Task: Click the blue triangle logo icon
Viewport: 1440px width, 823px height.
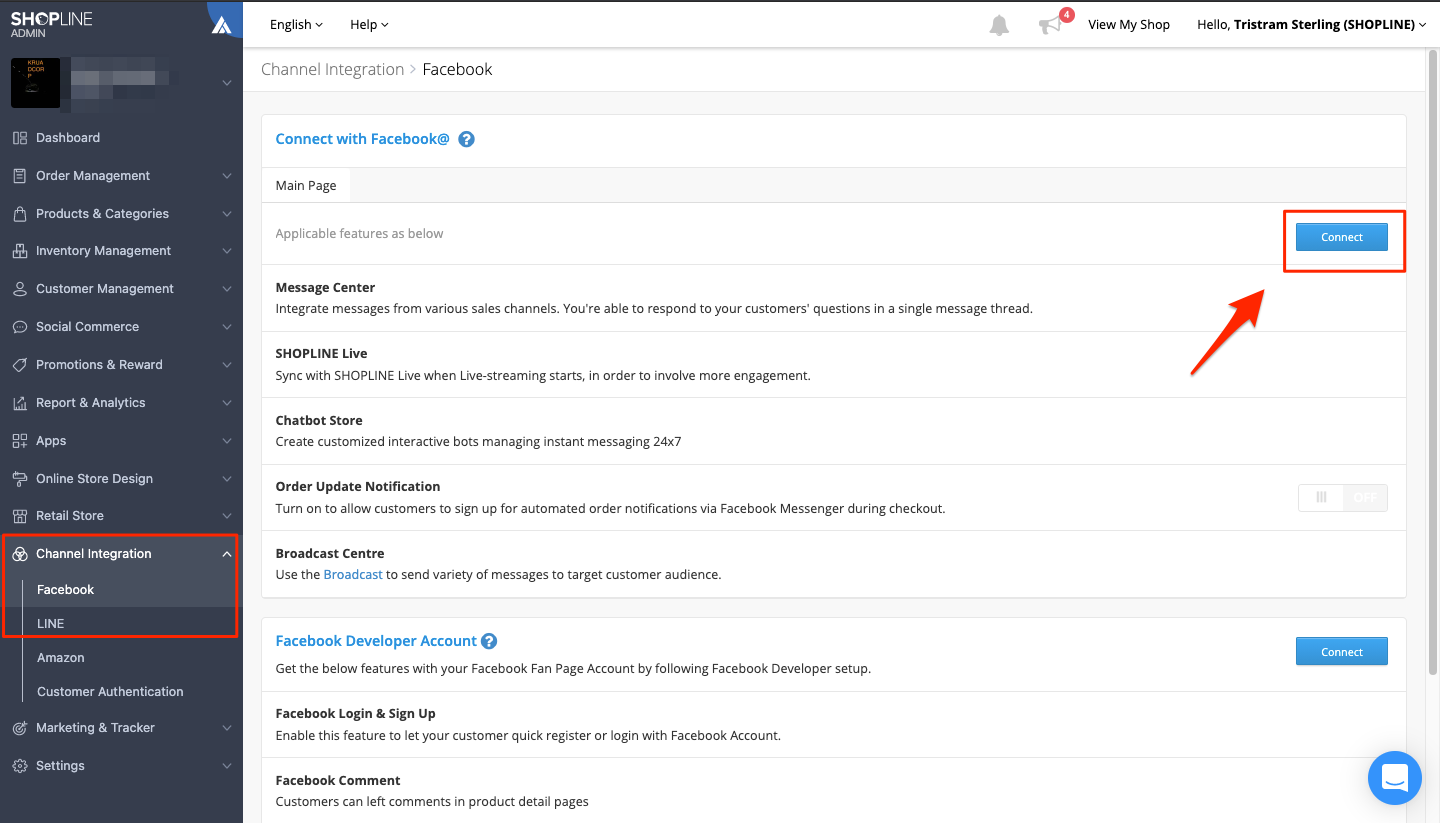Action: point(222,25)
